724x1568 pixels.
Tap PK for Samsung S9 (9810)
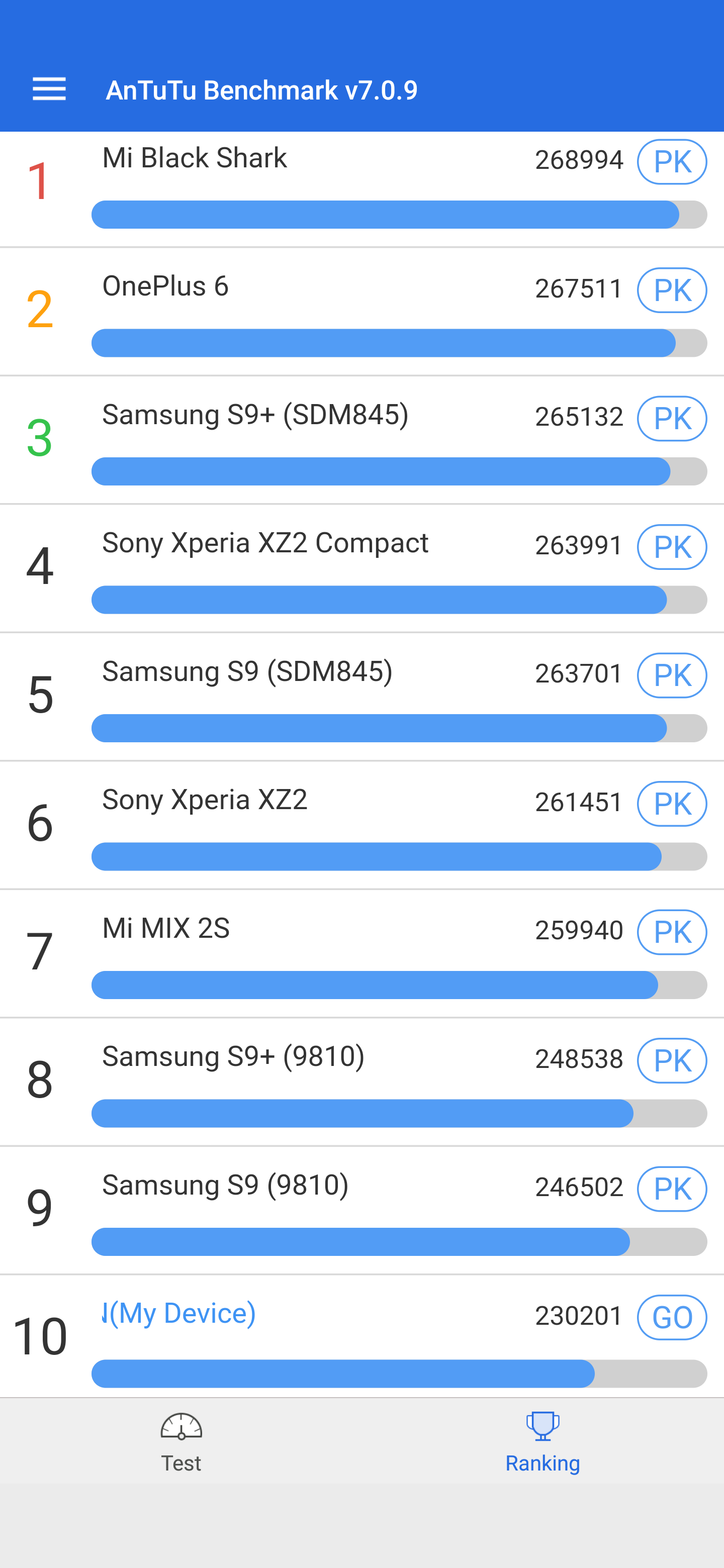pos(672,1190)
